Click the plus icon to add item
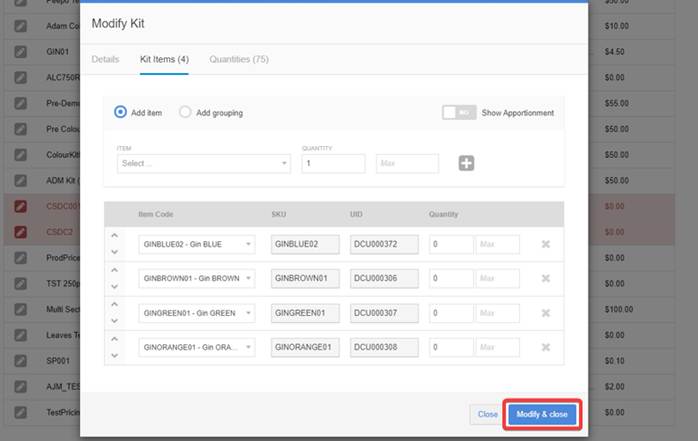 click(x=466, y=163)
